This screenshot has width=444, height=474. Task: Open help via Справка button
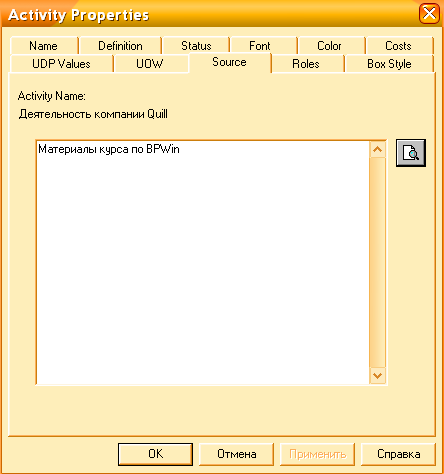coord(398,454)
